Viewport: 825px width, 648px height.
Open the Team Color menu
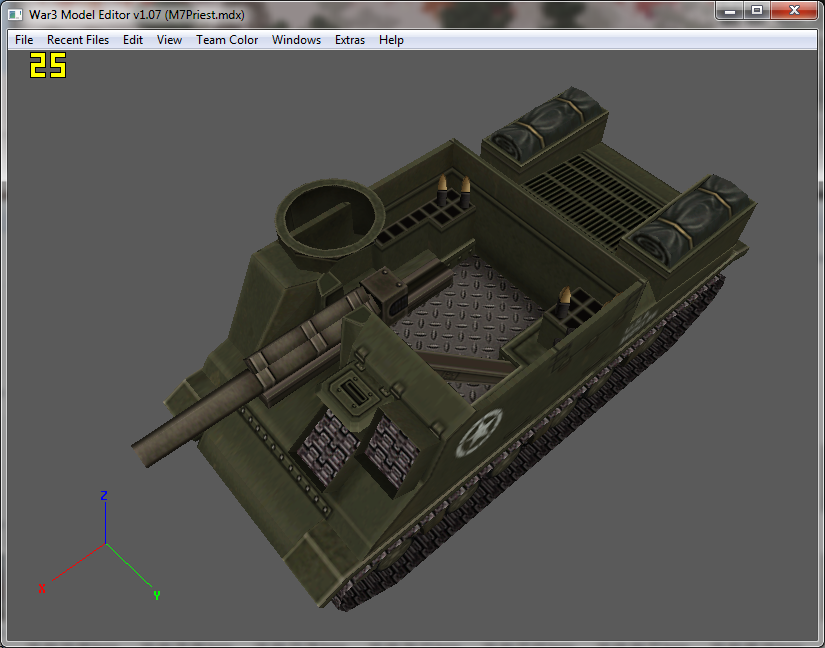(227, 40)
